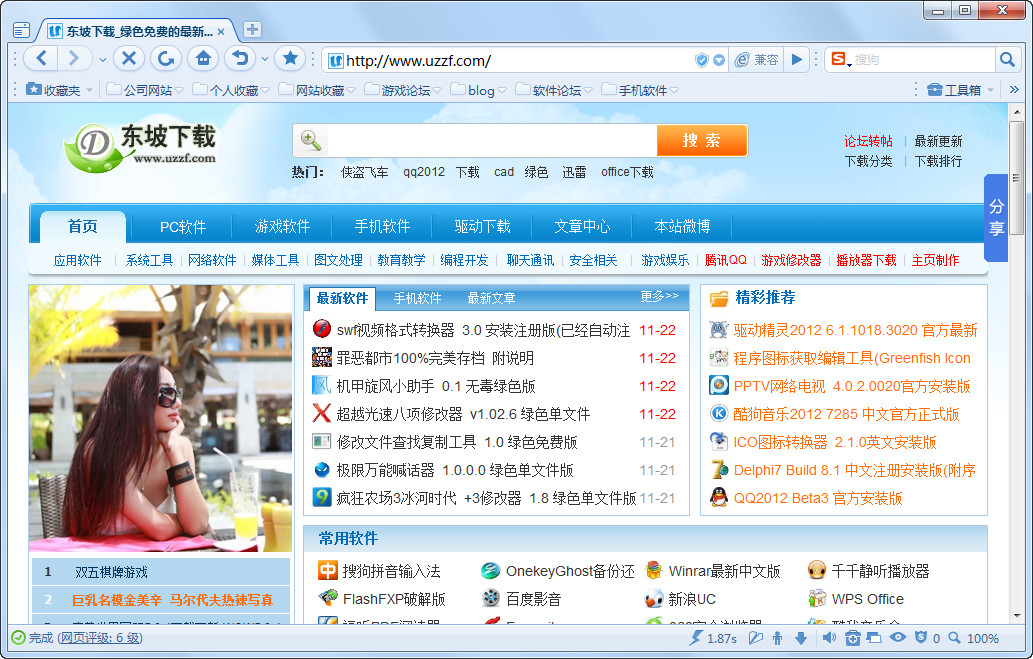This screenshot has height=659, width=1033.
Task: Click the person icon in status bar
Action: [778, 638]
